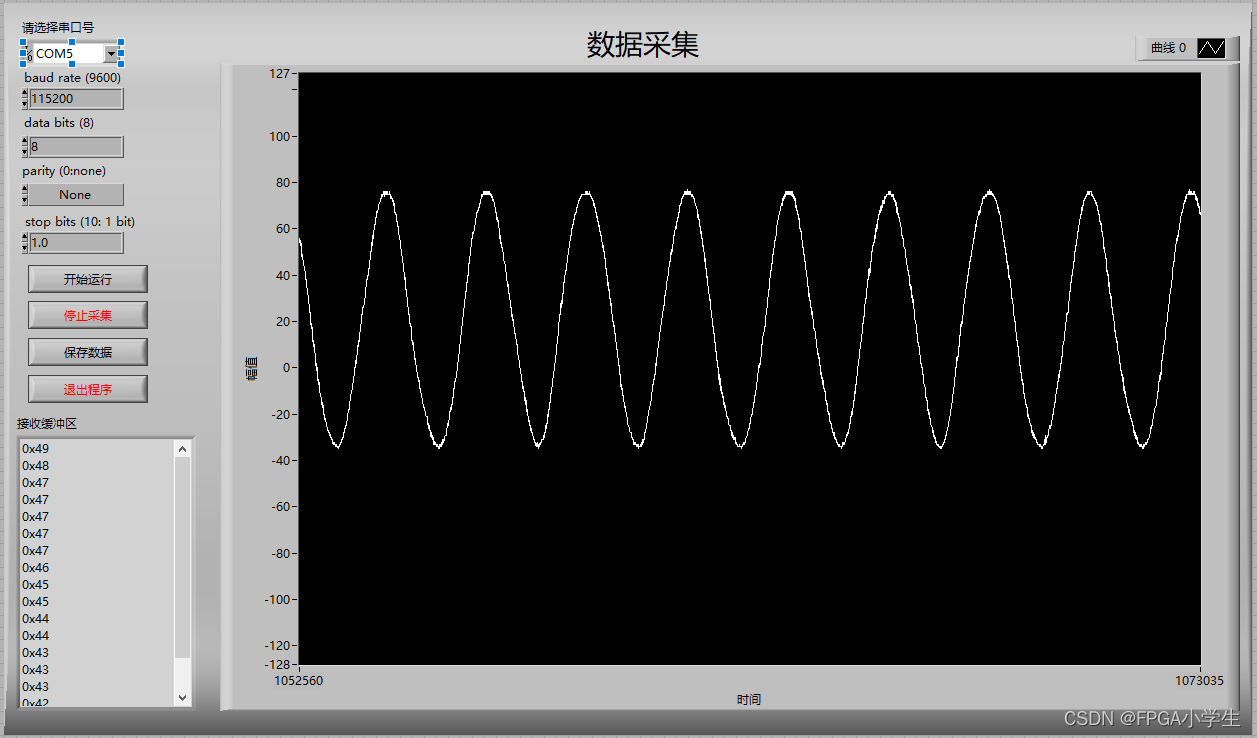Select the 0x48 row in receive buffer
The height and width of the screenshot is (738, 1257).
(96, 466)
